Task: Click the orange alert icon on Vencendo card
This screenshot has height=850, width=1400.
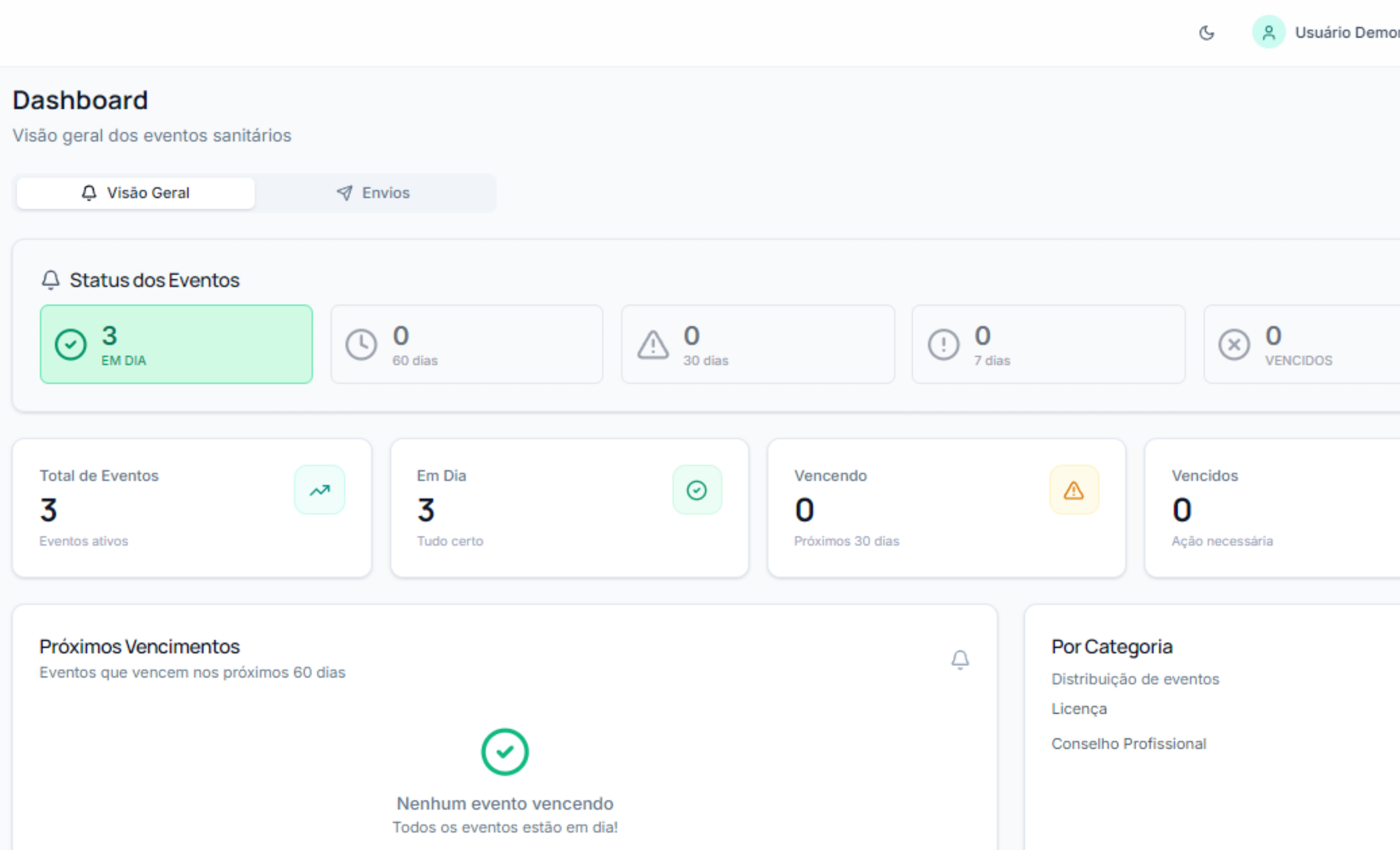Action: click(1074, 489)
